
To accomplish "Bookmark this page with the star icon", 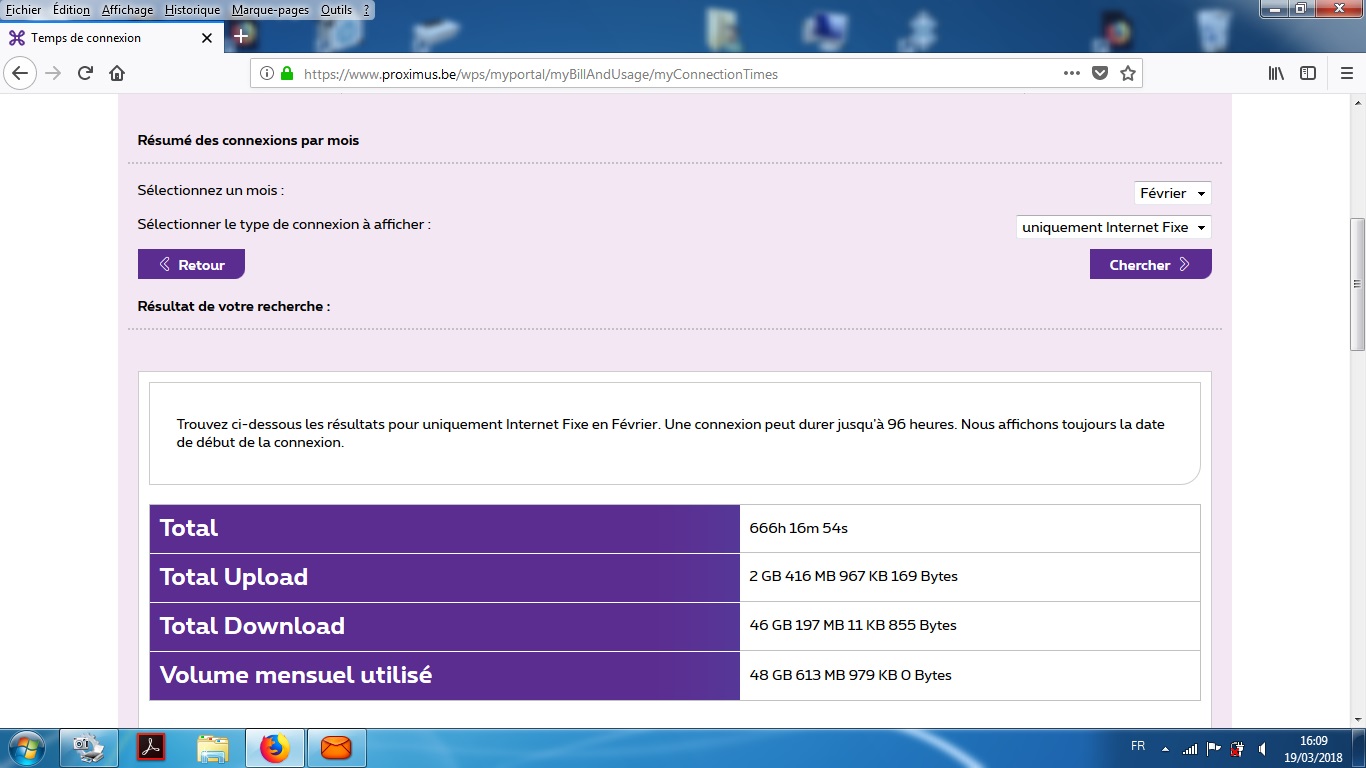I will point(1128,73).
